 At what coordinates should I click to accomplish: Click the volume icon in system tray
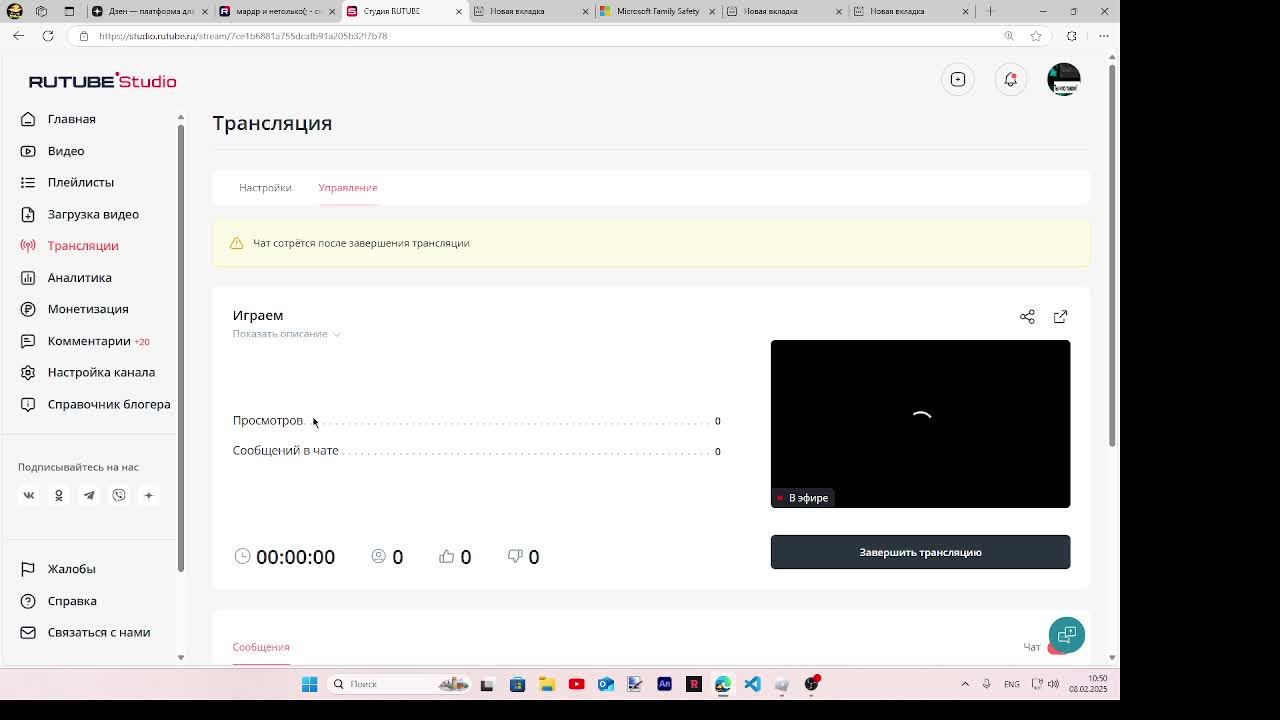(1052, 684)
